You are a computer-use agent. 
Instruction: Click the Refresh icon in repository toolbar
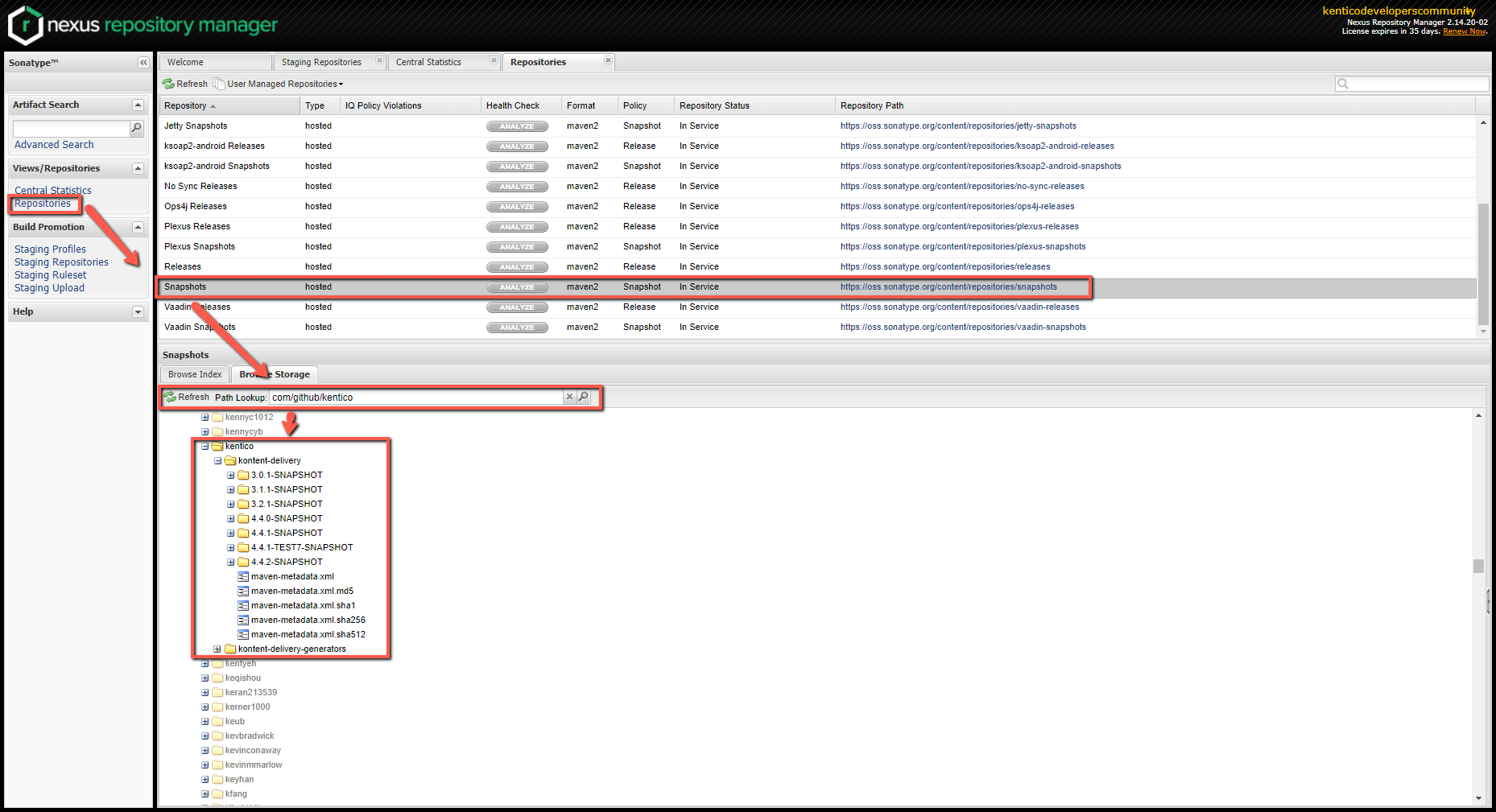pos(168,84)
